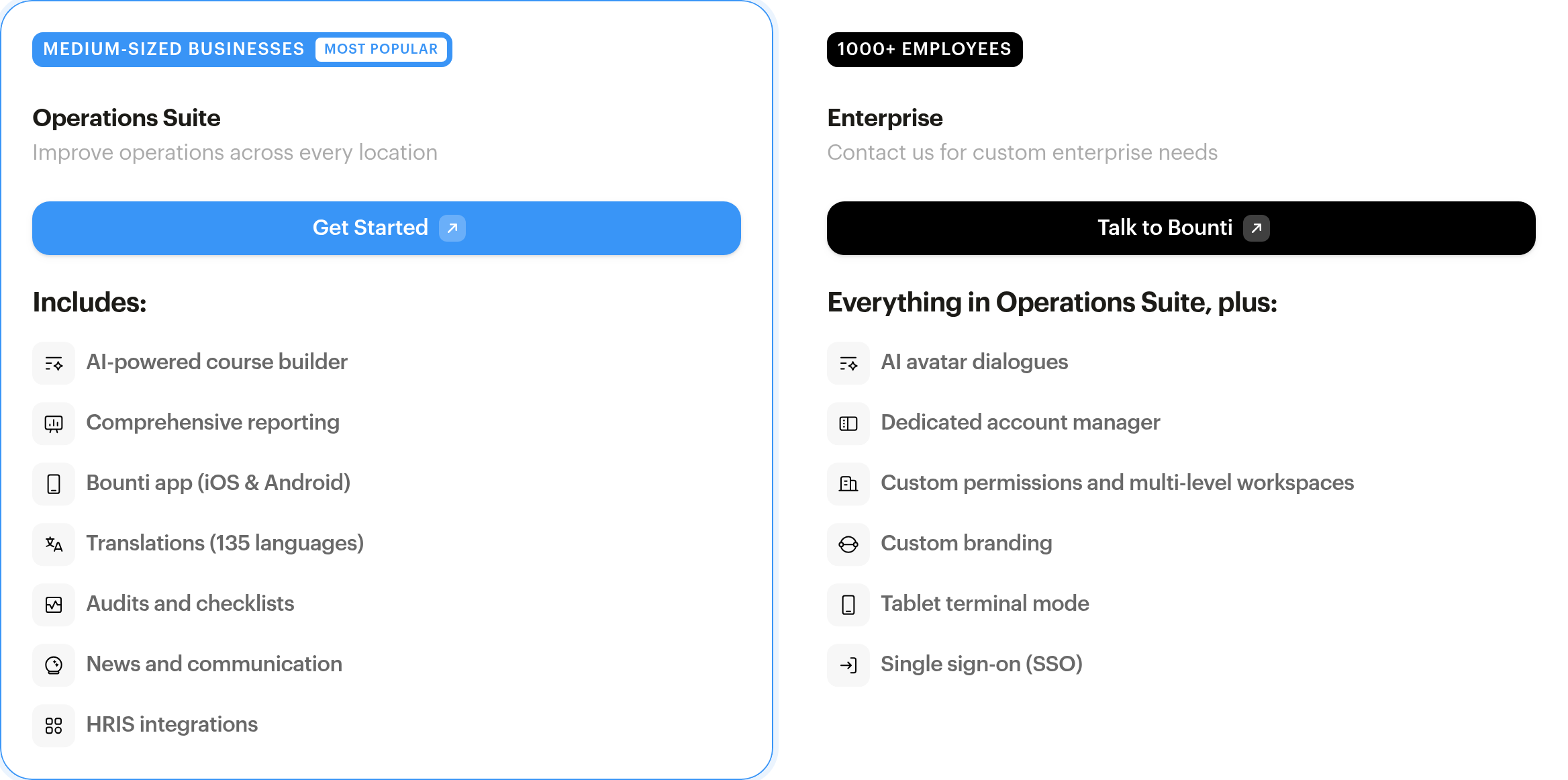The height and width of the screenshot is (780, 1568).
Task: Click the 'Includes:' heading
Action: [x=89, y=303]
